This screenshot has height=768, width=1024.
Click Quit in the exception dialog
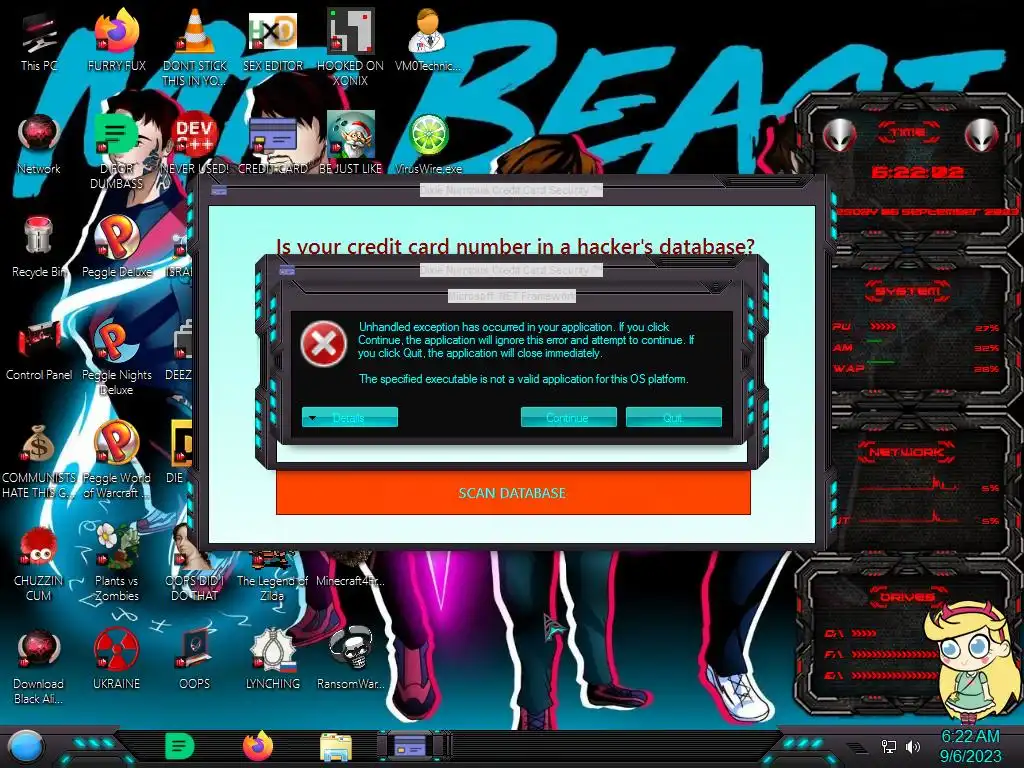(x=673, y=417)
